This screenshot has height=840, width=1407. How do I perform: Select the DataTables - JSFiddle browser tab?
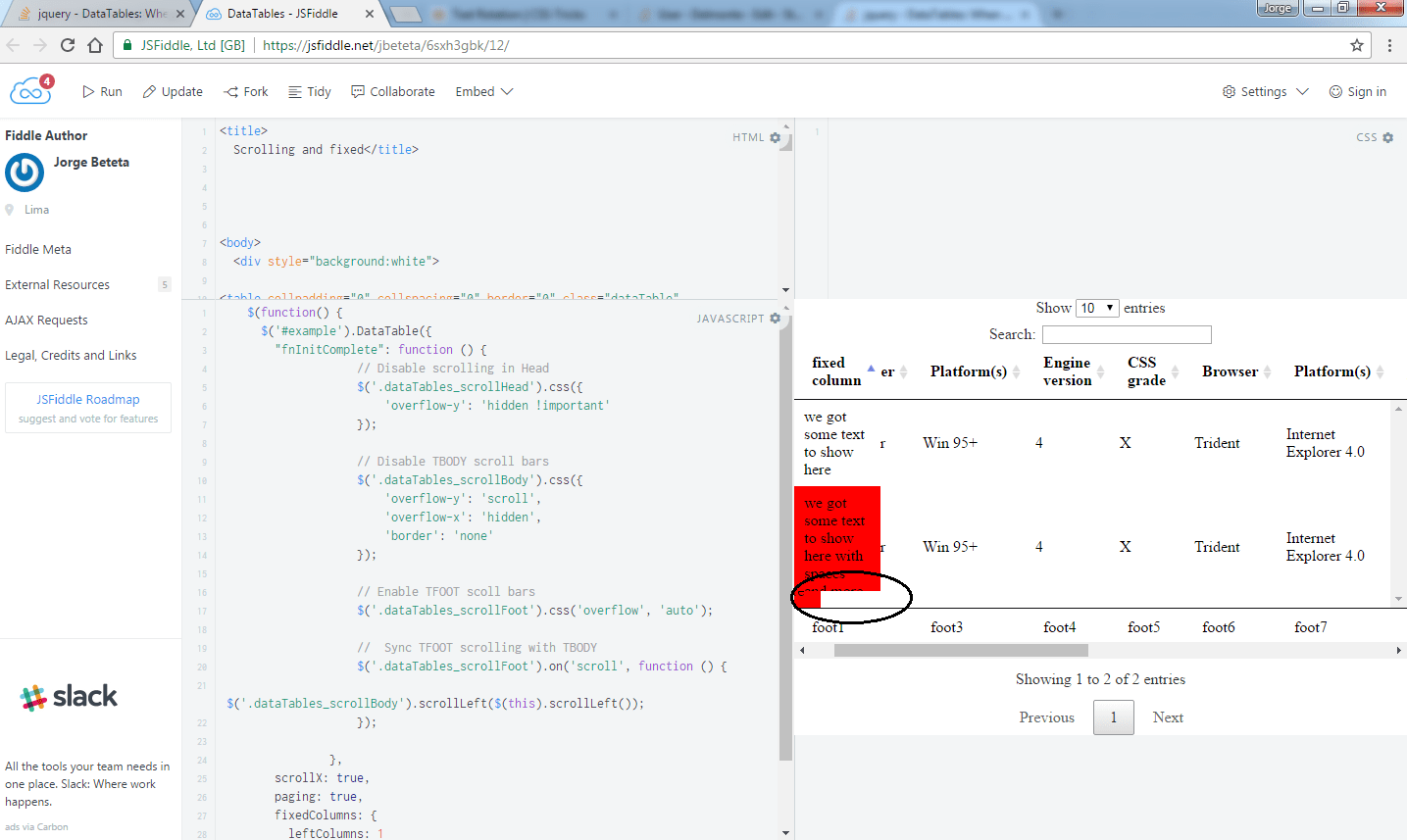275,14
